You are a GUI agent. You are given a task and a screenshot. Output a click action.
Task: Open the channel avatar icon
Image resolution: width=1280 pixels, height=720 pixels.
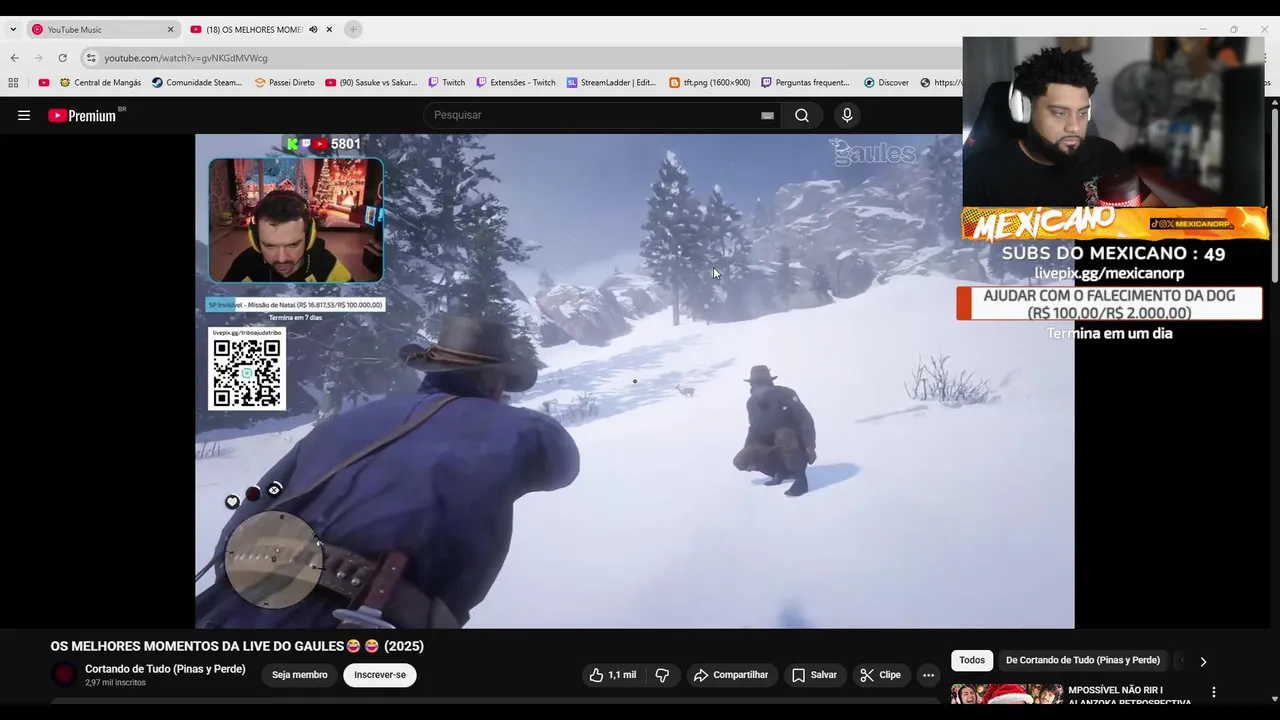click(64, 675)
